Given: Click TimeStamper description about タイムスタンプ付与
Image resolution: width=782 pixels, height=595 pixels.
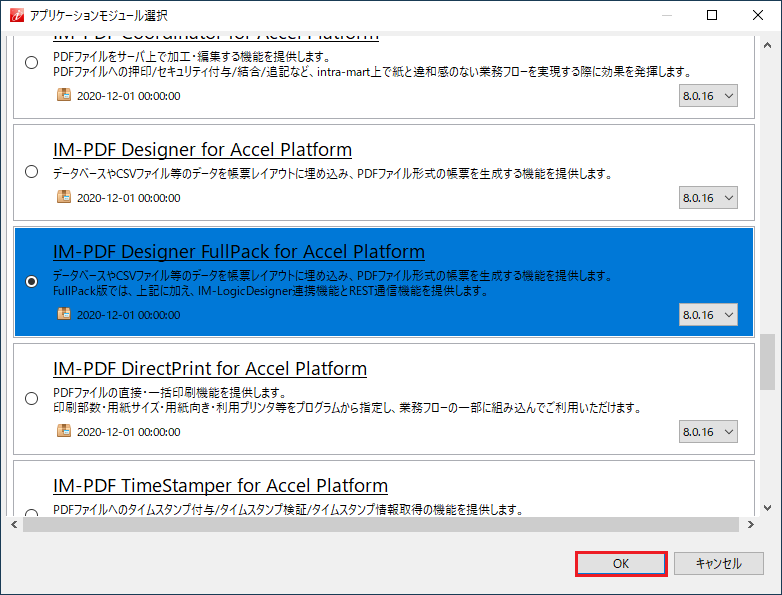Looking at the screenshot, I should [x=288, y=510].
